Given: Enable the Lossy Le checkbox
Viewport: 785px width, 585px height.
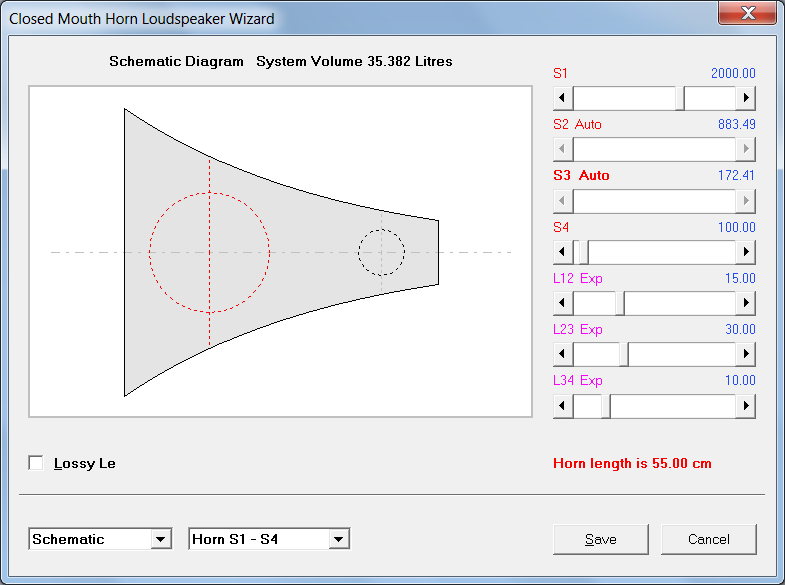Looking at the screenshot, I should (36, 463).
